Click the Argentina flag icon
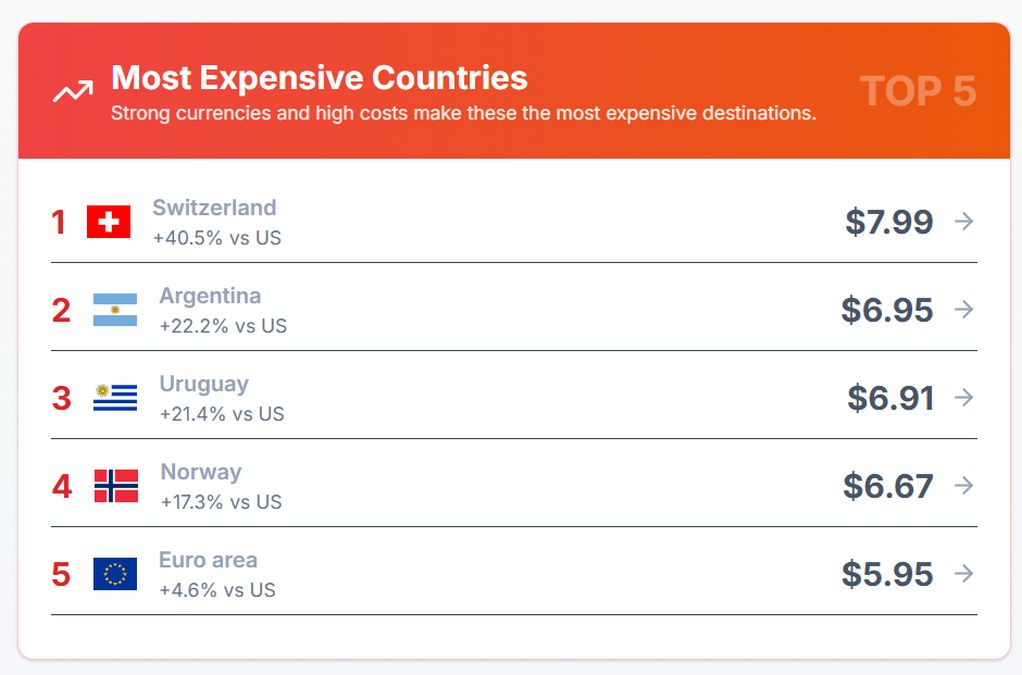Viewport: 1022px width, 675px height. 115,310
